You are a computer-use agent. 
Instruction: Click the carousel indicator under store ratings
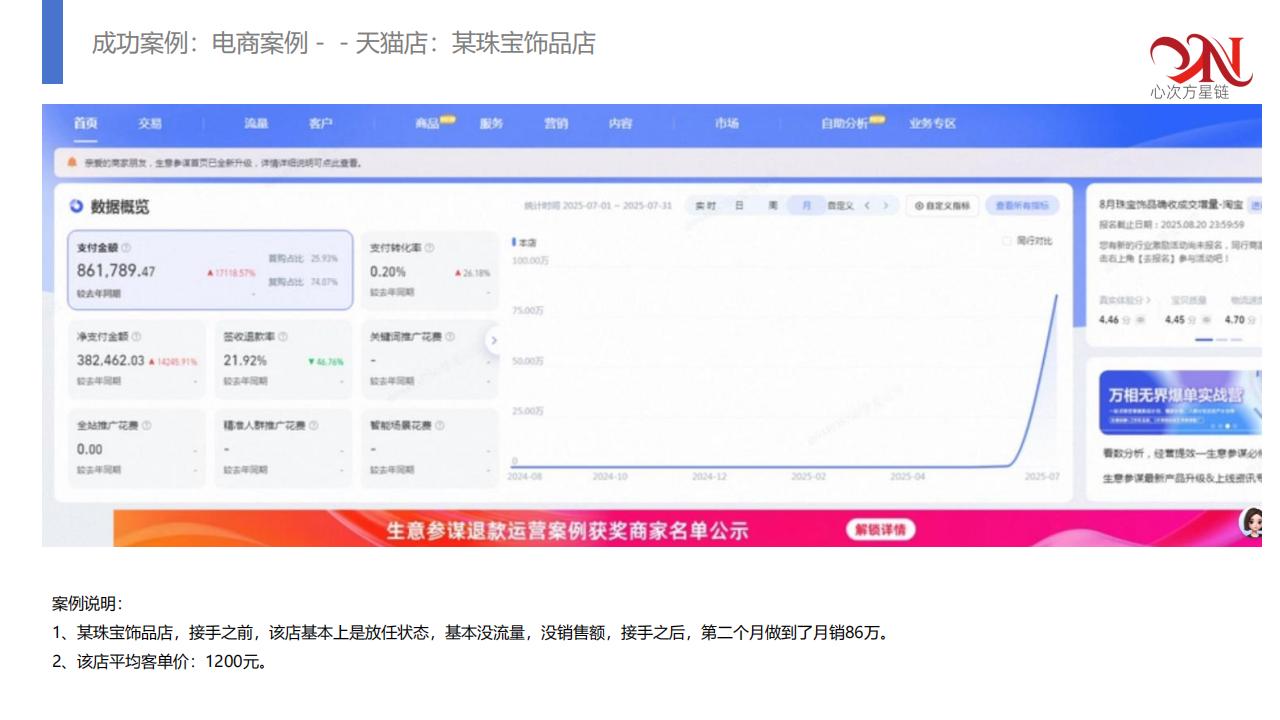click(1204, 340)
